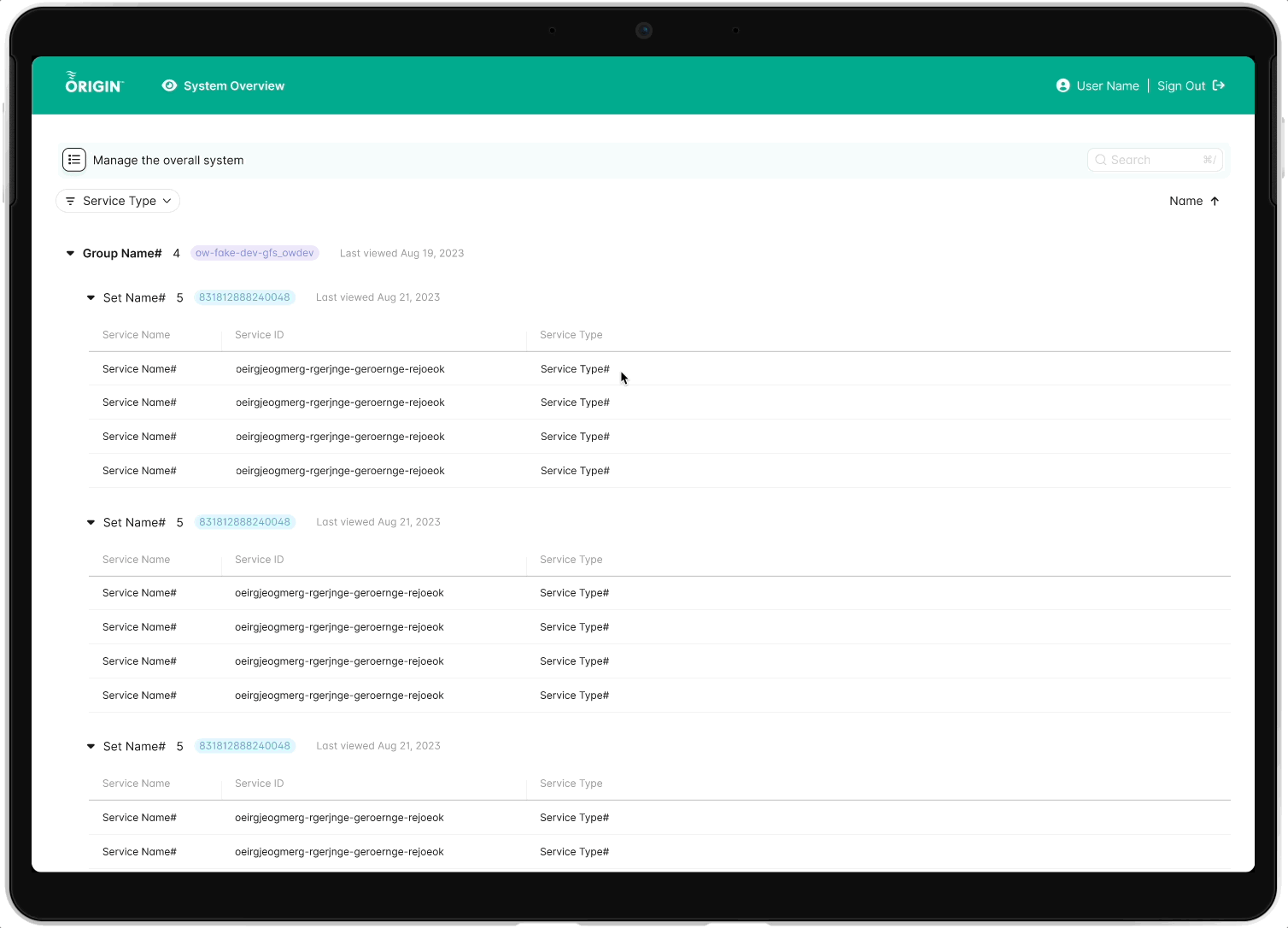Click the Service Type header in the first set
This screenshot has width=1288, height=928.
click(571, 335)
